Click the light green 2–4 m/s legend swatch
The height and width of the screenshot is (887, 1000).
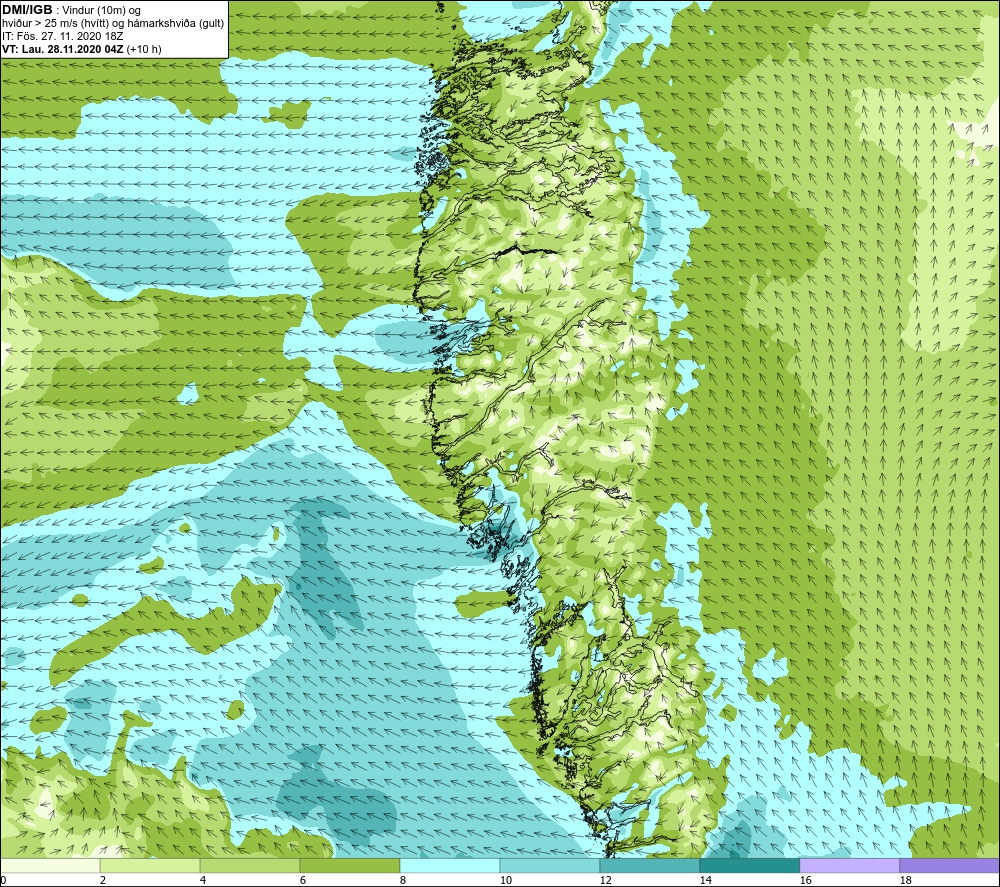pos(150,865)
